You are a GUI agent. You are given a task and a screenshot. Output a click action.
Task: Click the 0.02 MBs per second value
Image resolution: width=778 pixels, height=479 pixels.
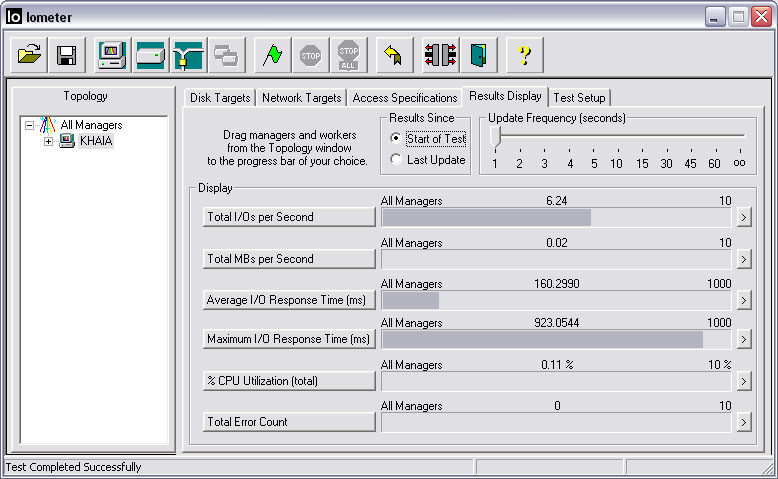coord(556,243)
